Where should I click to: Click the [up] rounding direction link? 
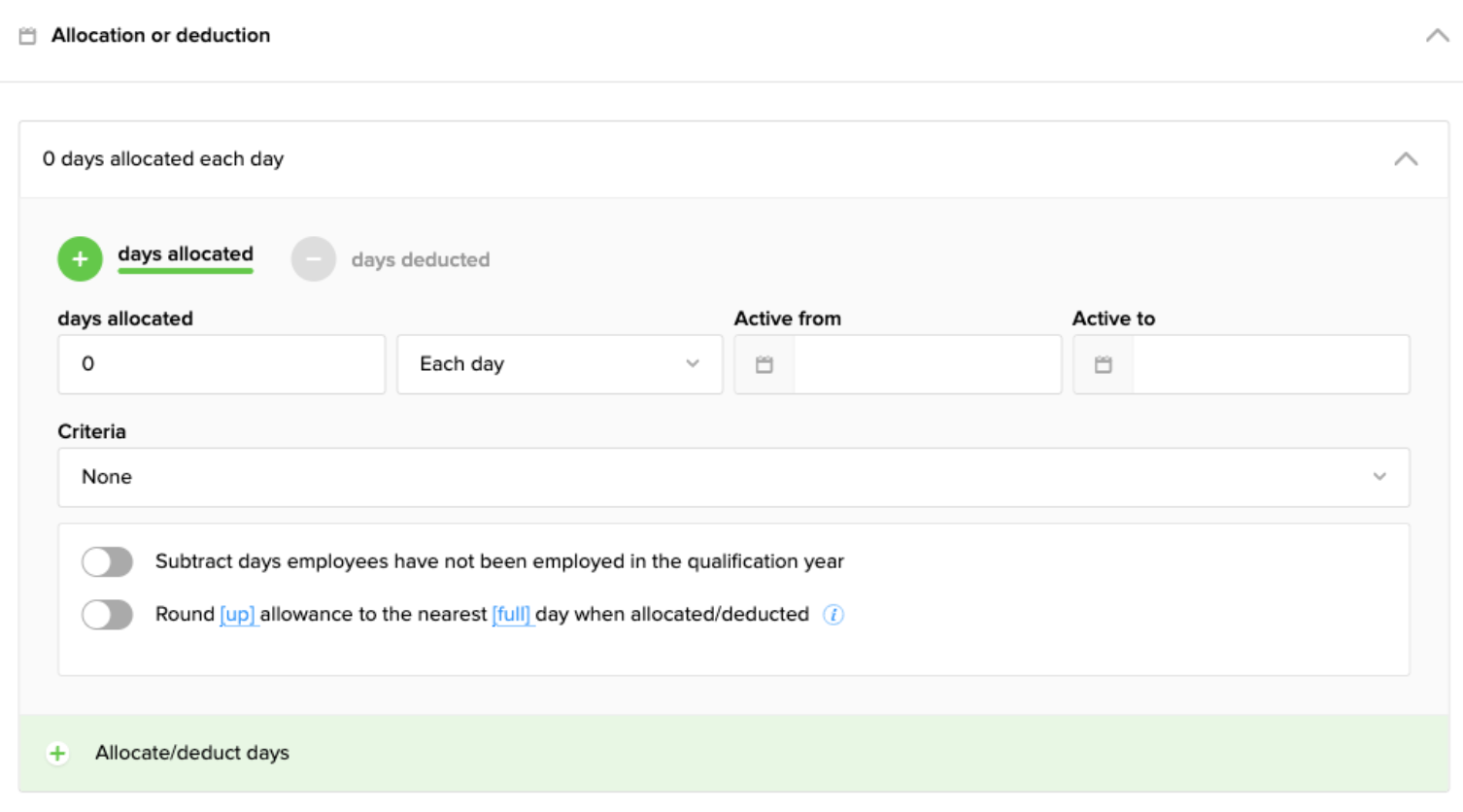[238, 615]
